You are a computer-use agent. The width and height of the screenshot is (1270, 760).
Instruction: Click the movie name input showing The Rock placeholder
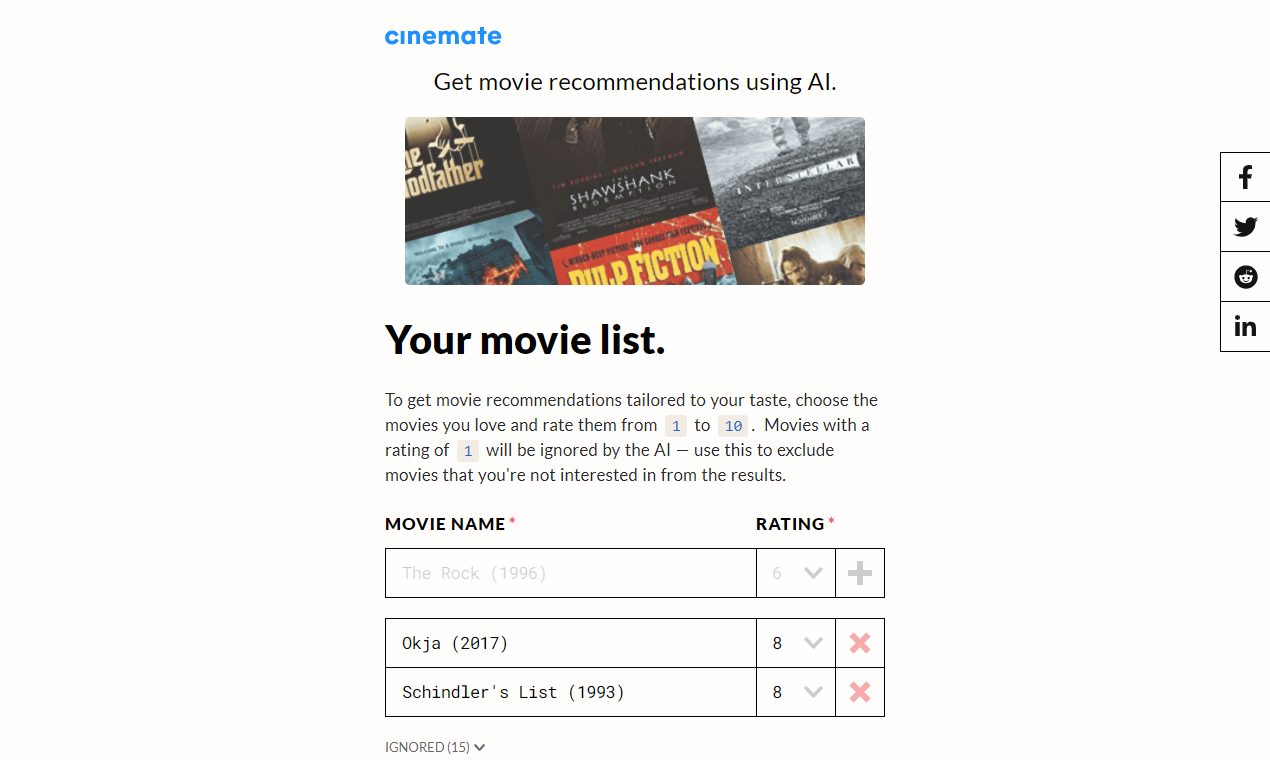(570, 572)
